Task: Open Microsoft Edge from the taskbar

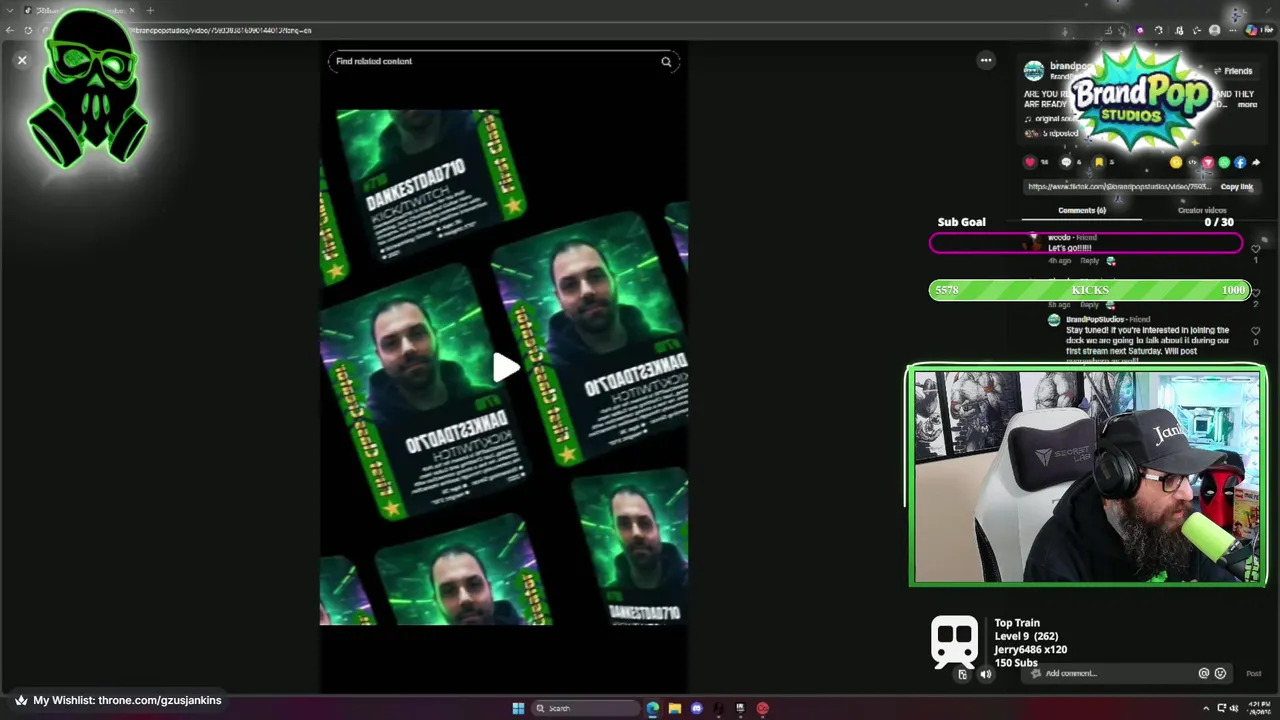Action: point(653,708)
